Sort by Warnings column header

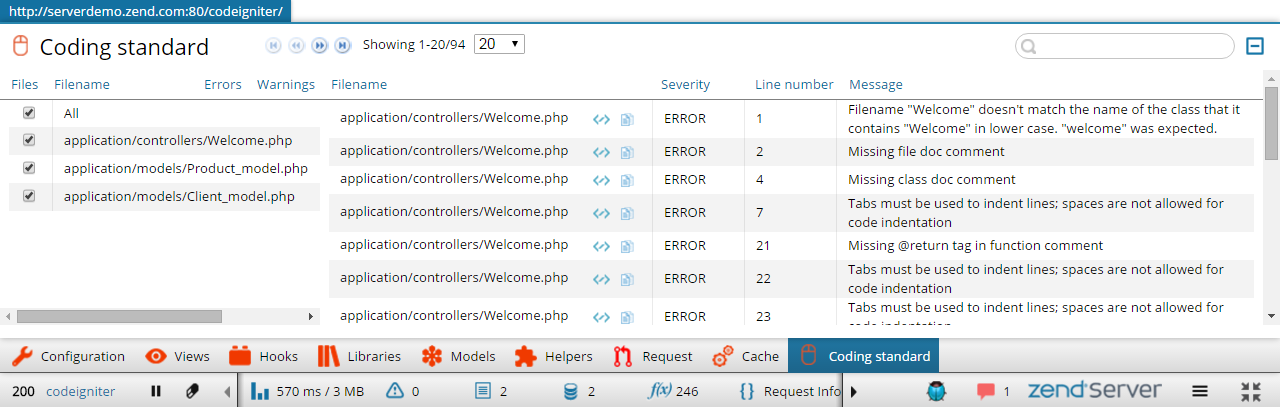(286, 85)
